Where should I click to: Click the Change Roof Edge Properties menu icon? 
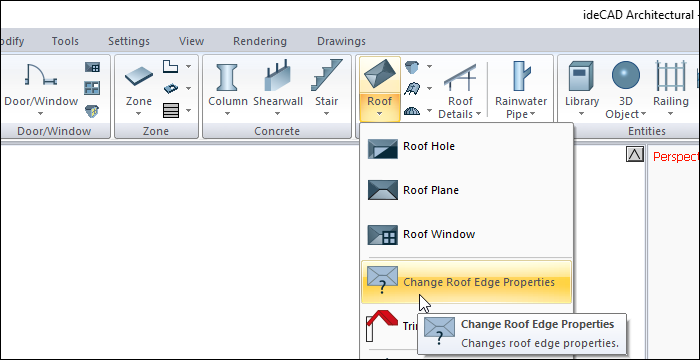[383, 279]
